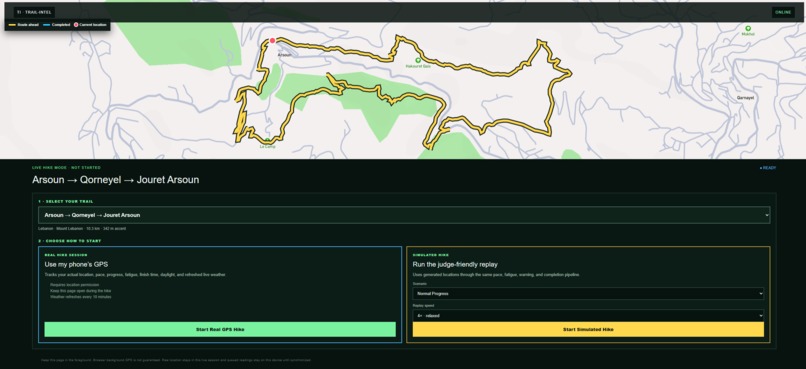Click the La Camp map pin
The image size is (806, 369).
[267, 141]
